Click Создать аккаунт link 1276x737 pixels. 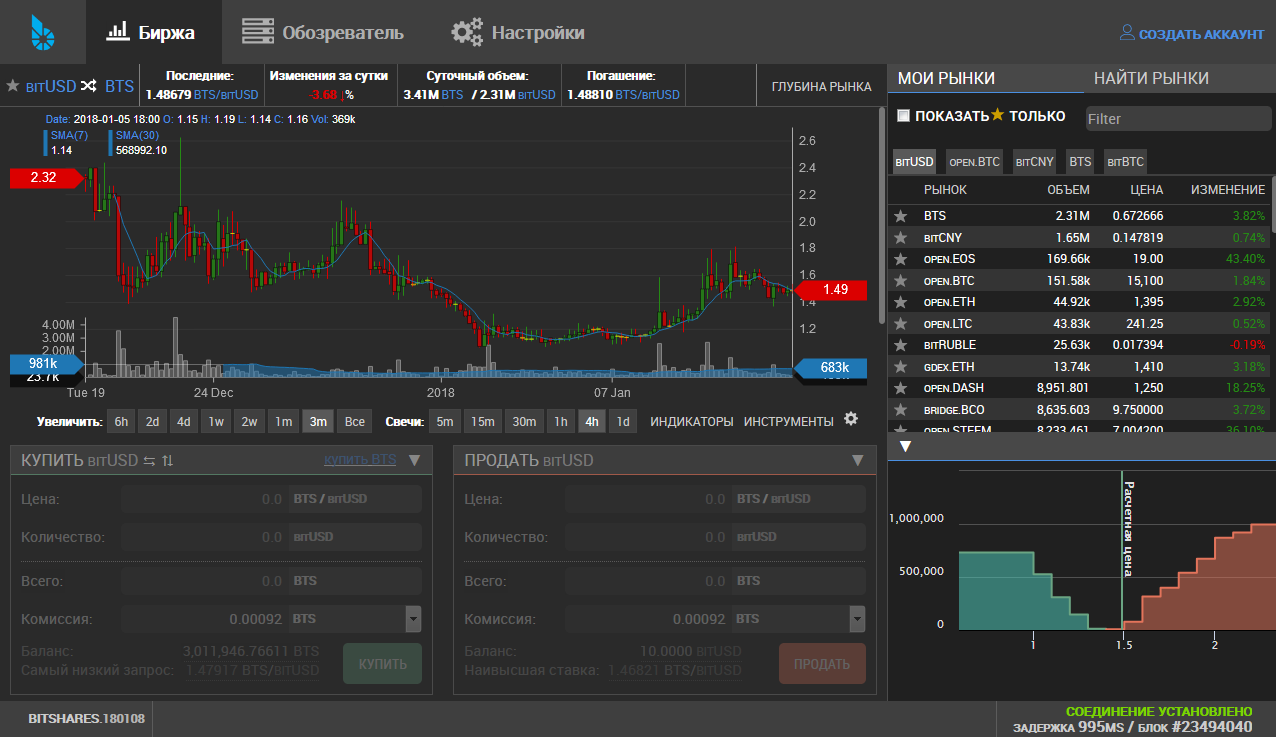tap(1201, 34)
